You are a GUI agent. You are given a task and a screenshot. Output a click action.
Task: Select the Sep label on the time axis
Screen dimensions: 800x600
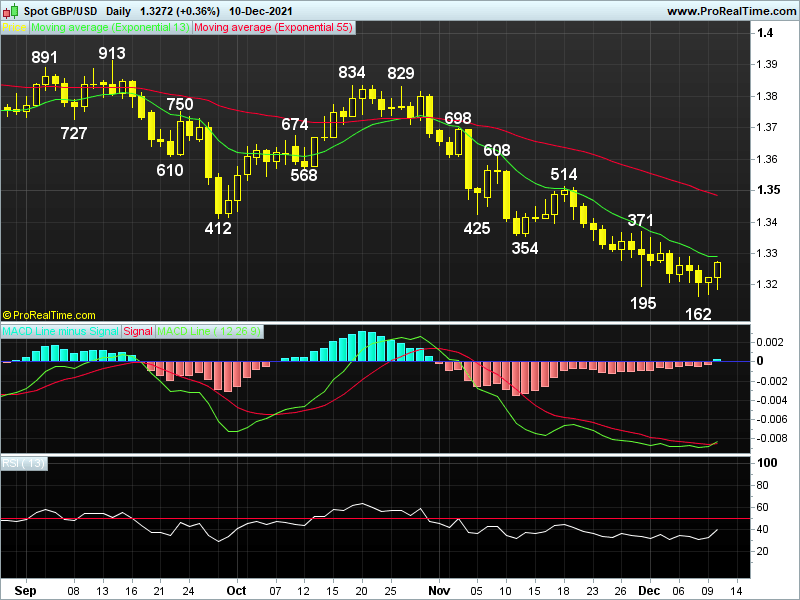click(x=28, y=591)
